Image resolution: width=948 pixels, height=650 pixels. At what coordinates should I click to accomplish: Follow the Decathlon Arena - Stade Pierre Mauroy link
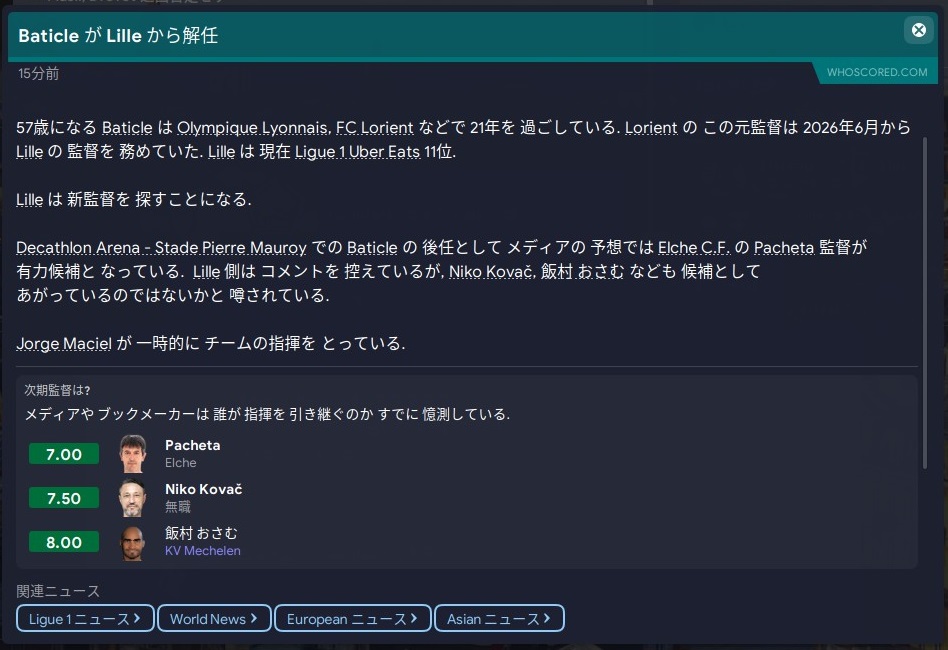coord(161,248)
